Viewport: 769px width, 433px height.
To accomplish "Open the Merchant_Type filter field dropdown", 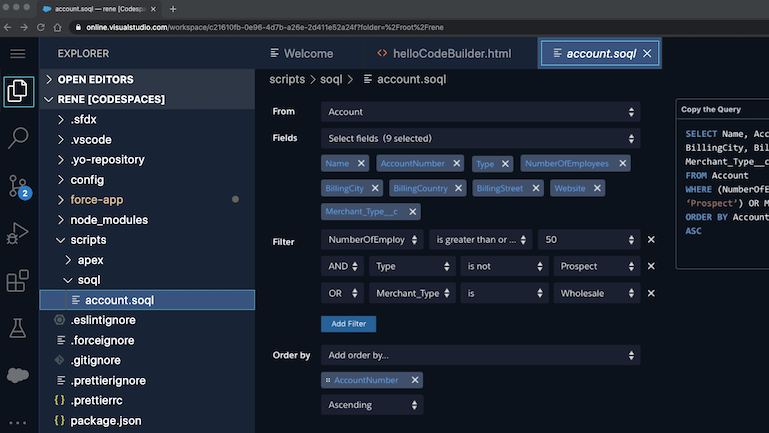I will (412, 293).
